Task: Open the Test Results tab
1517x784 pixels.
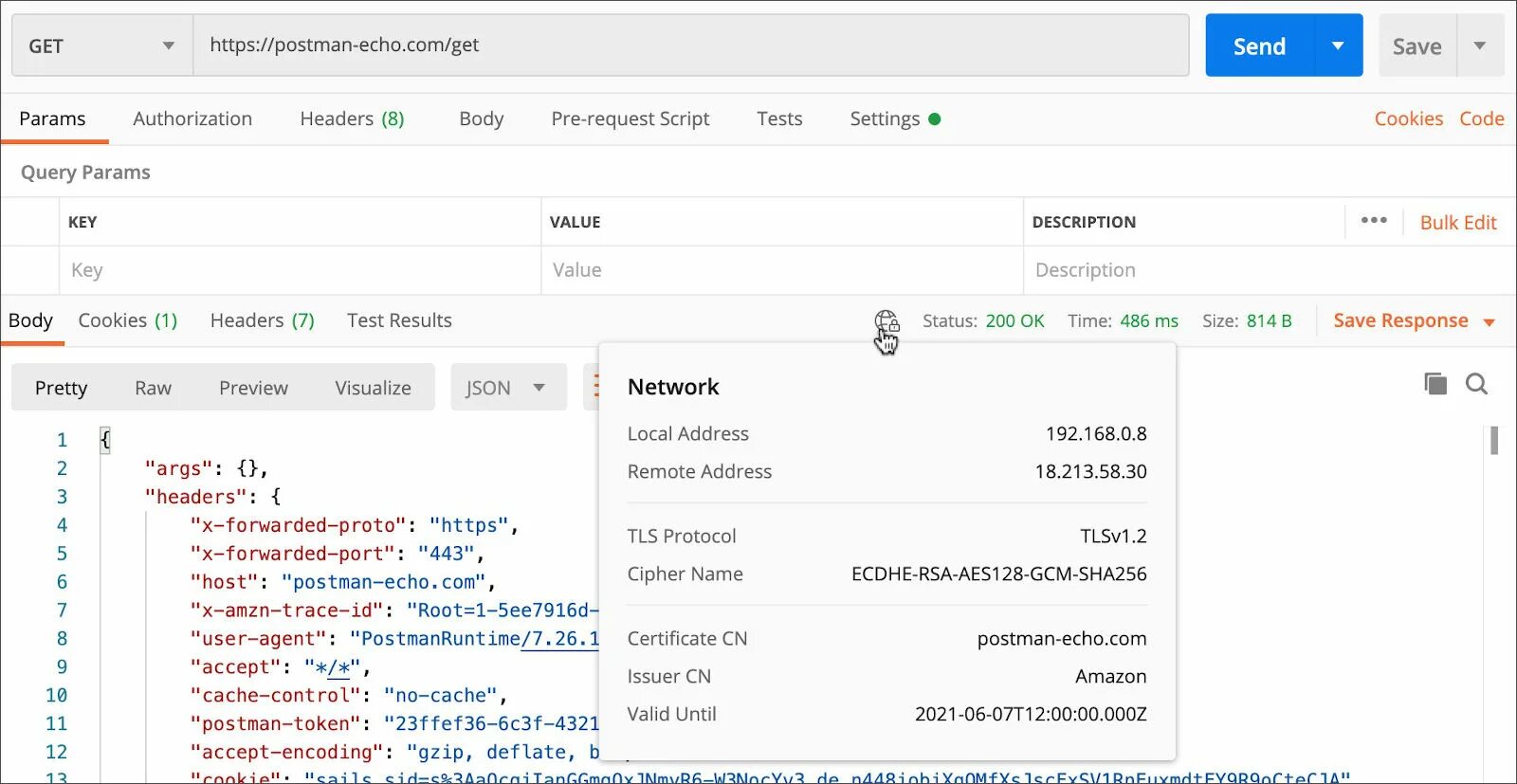Action: 399,320
